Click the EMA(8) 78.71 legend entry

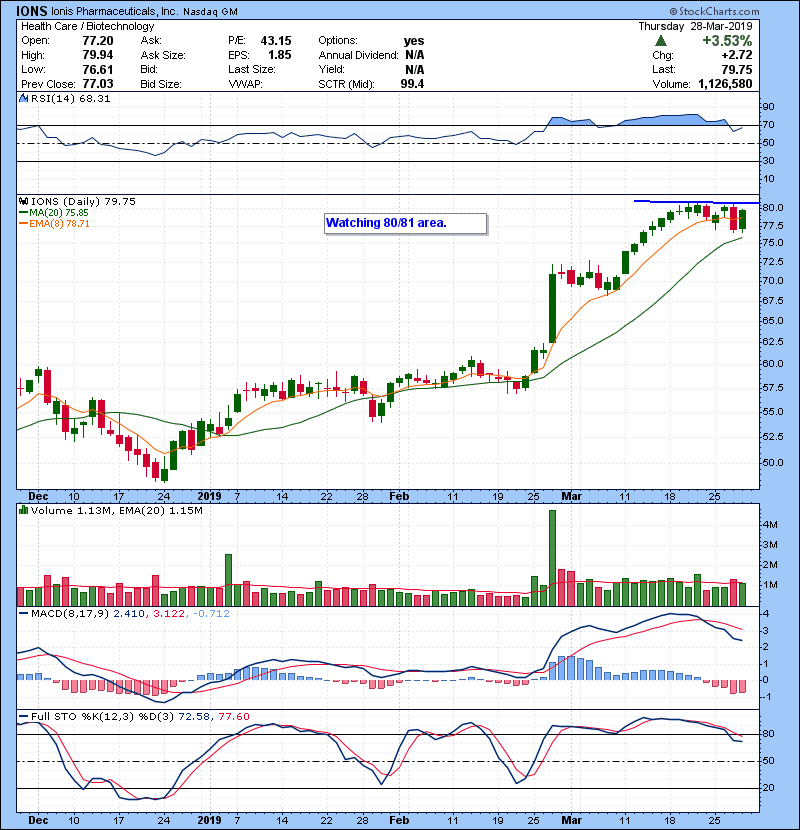point(54,224)
